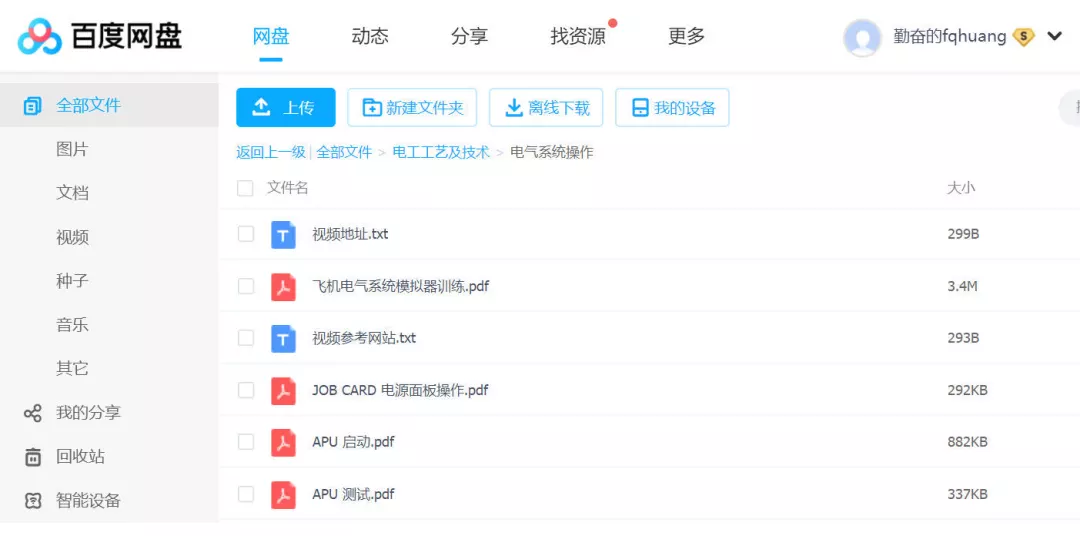Viewport: 1080px width, 536px height.
Task: Open 回收站 recycle bin in sidebar
Action: (x=80, y=456)
